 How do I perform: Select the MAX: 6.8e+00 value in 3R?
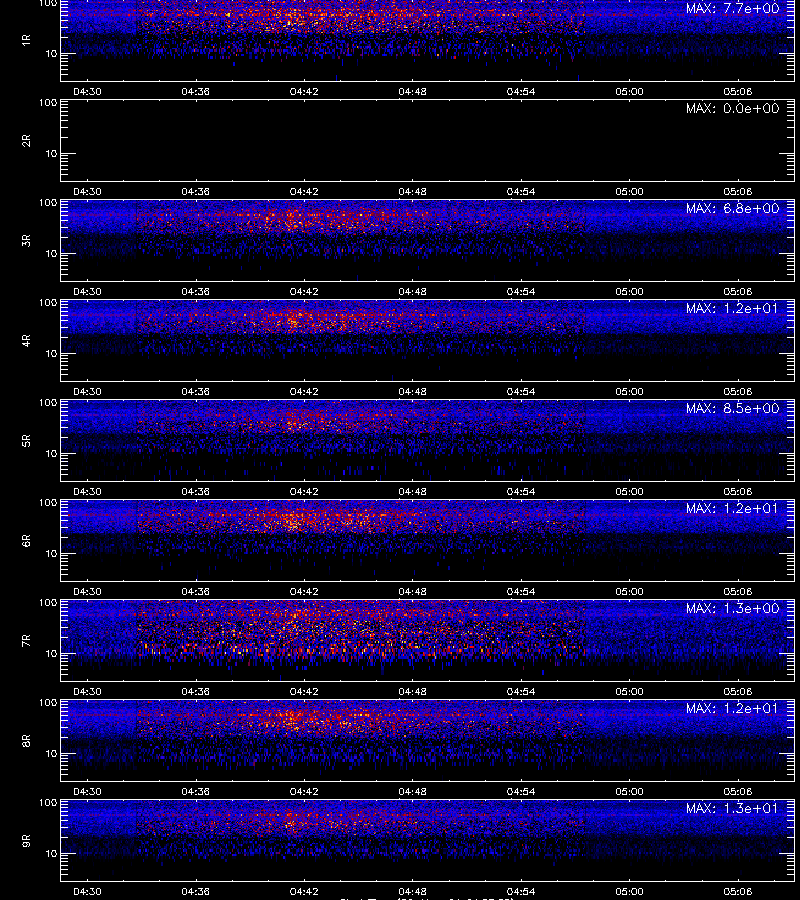pos(732,208)
